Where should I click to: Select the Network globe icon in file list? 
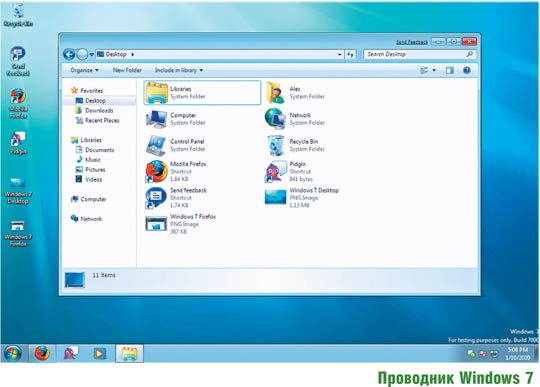click(x=276, y=119)
